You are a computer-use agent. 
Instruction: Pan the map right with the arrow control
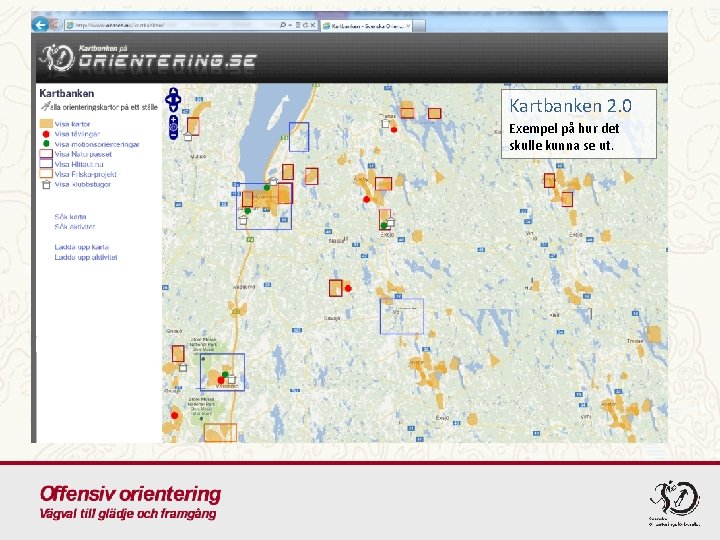tap(179, 100)
